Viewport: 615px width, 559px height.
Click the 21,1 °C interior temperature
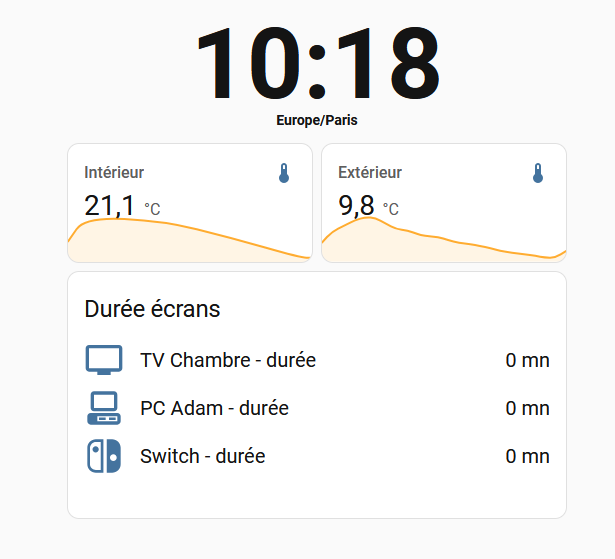pos(121,206)
